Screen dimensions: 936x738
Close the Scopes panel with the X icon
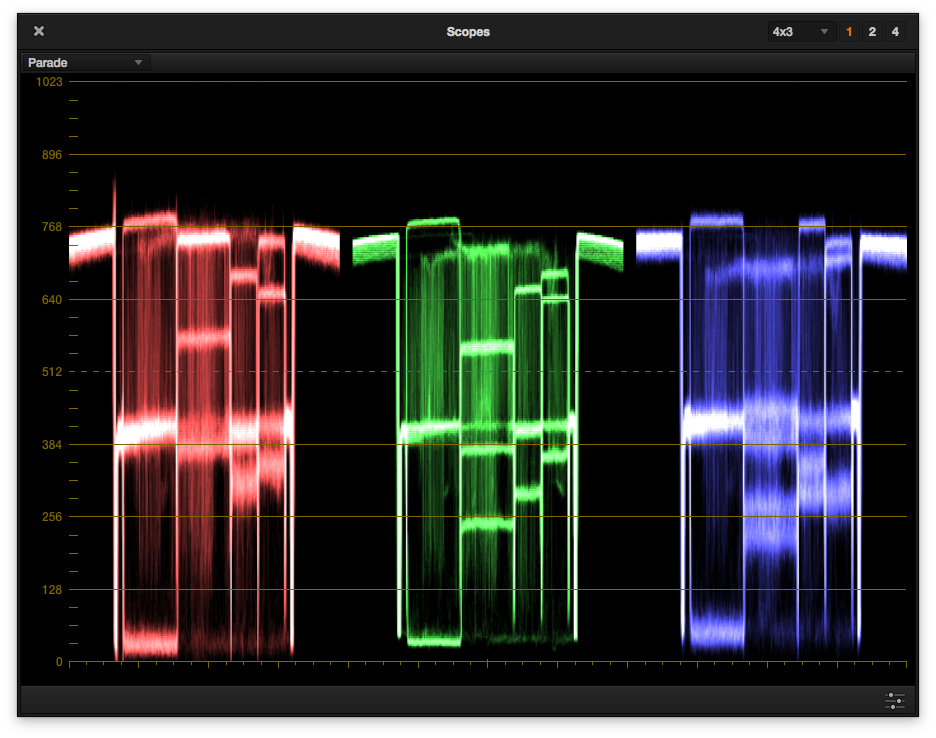[x=39, y=31]
